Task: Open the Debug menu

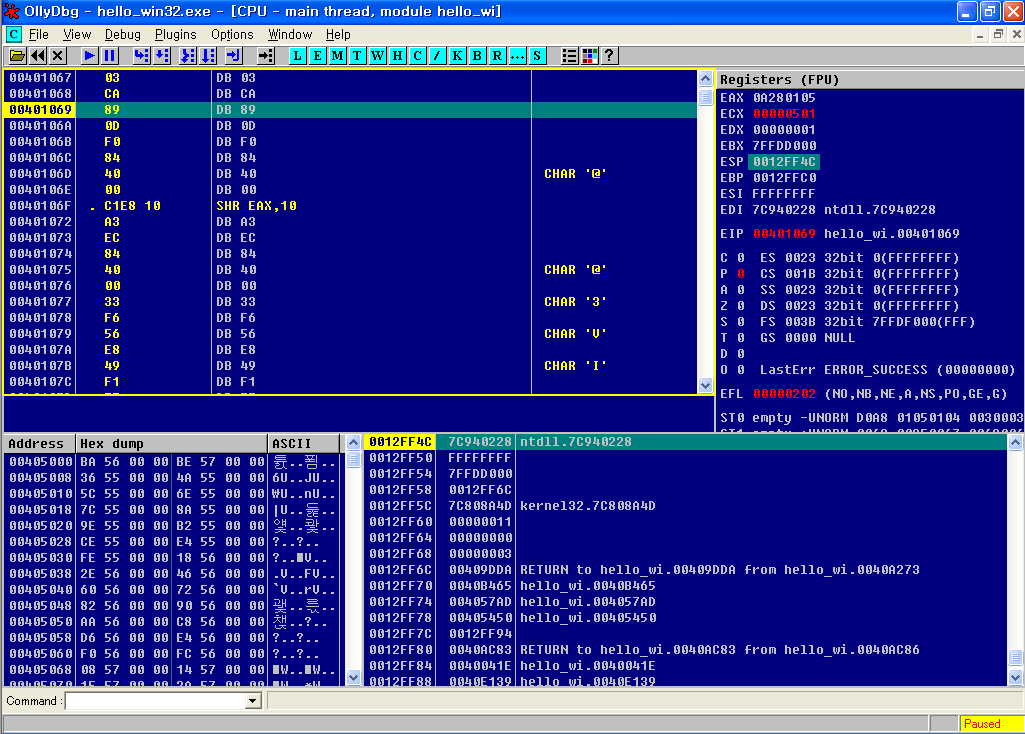Action: (123, 34)
